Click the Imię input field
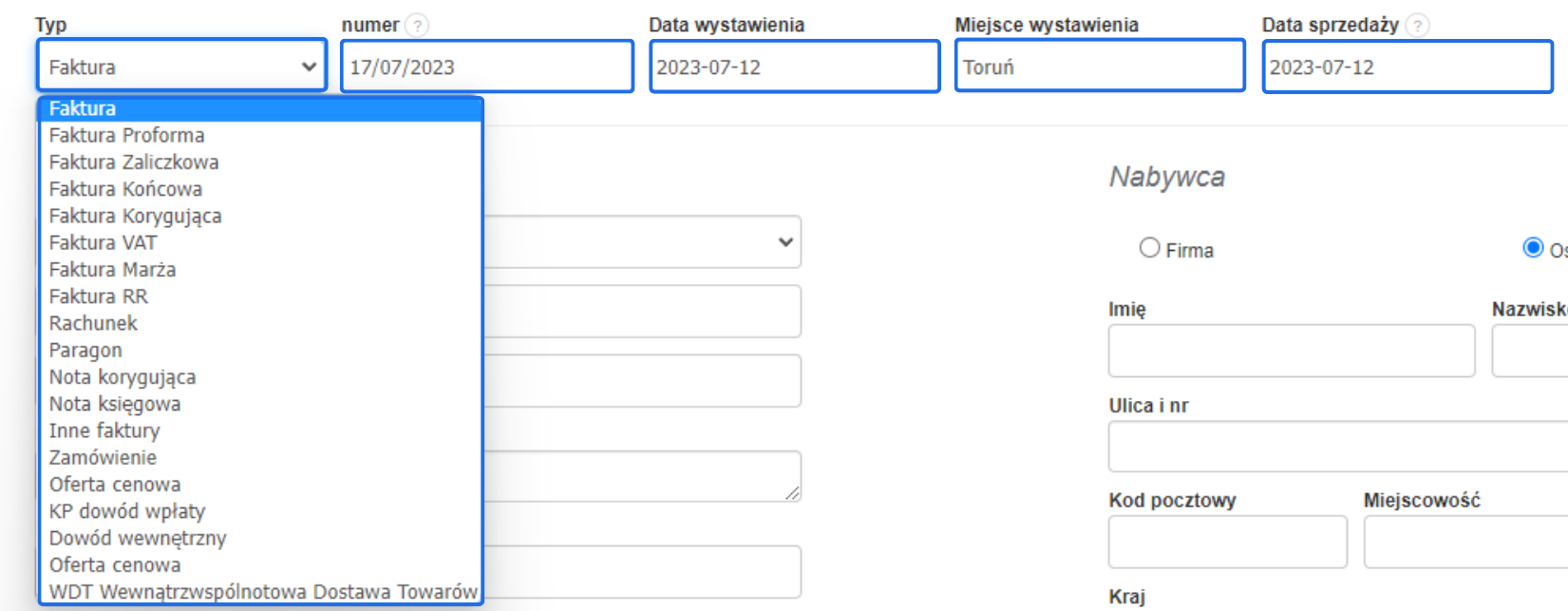The image size is (1568, 611). pyautogui.click(x=1291, y=351)
